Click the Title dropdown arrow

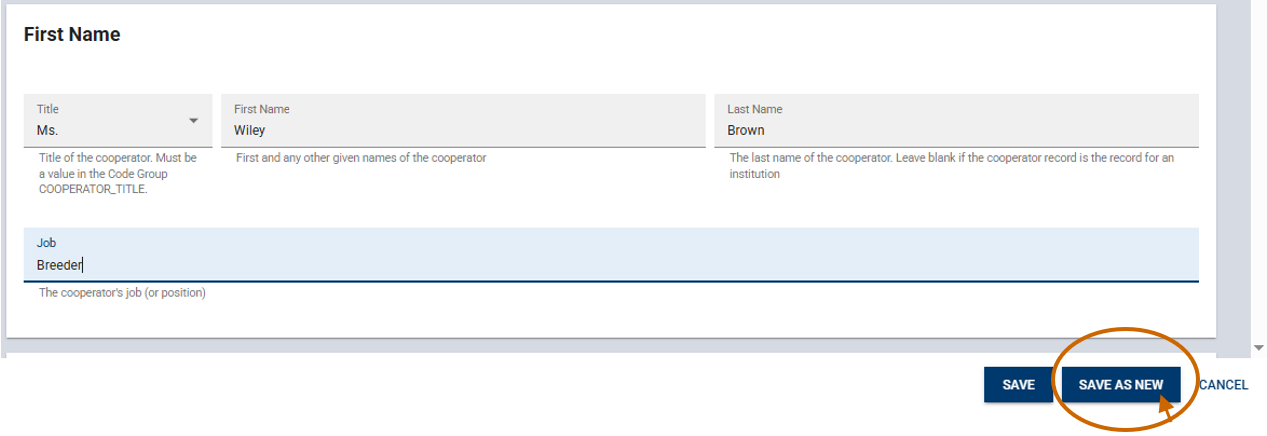pyautogui.click(x=193, y=122)
